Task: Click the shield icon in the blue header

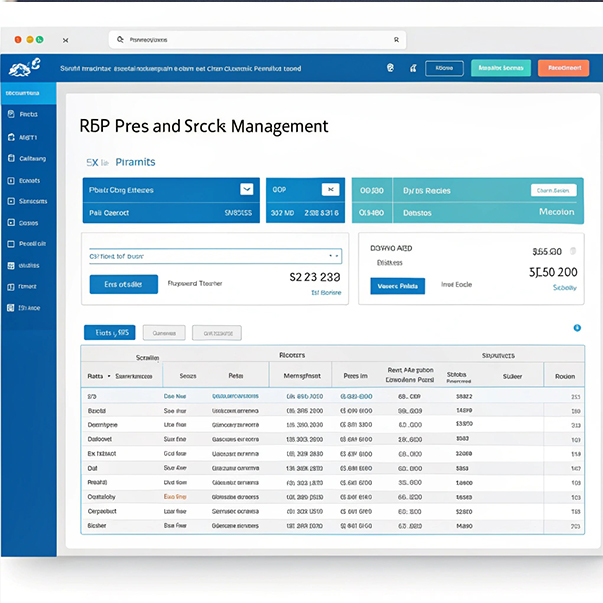Action: click(x=390, y=68)
